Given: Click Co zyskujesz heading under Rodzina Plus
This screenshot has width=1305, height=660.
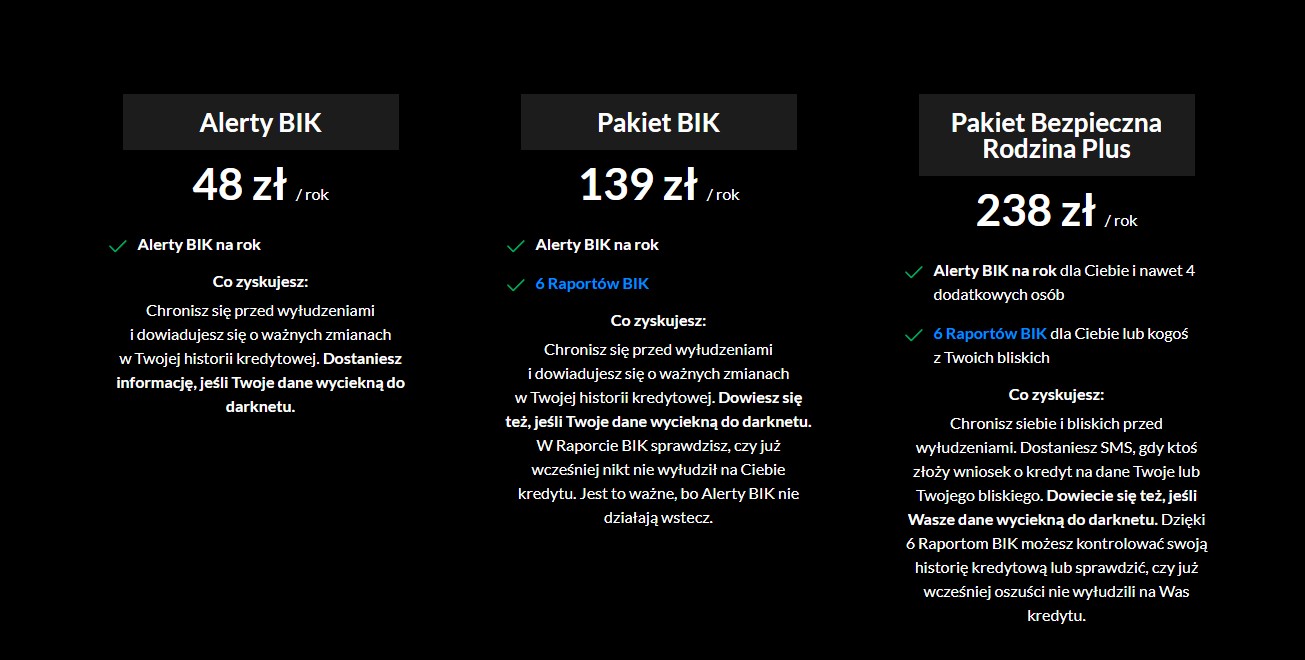Looking at the screenshot, I should click(x=1056, y=395).
